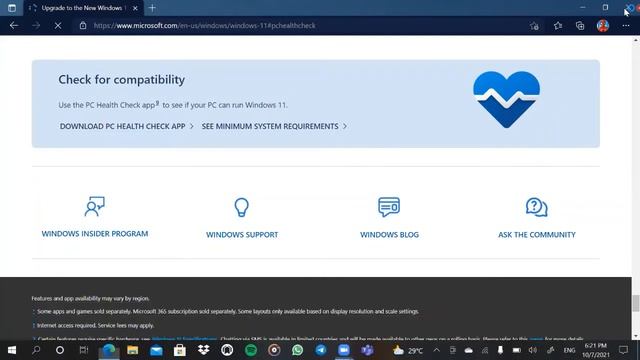Open Dropbox from taskbar
640x360 pixels.
[203, 350]
